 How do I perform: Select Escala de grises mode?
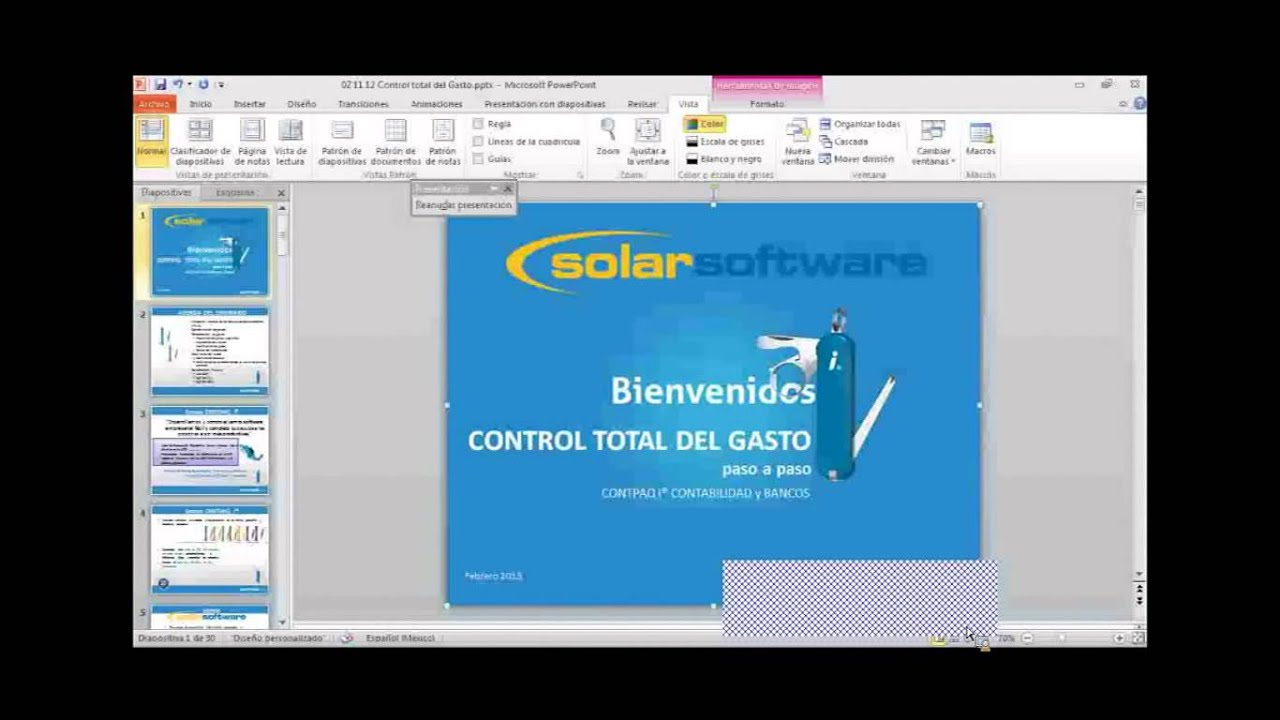[x=725, y=141]
